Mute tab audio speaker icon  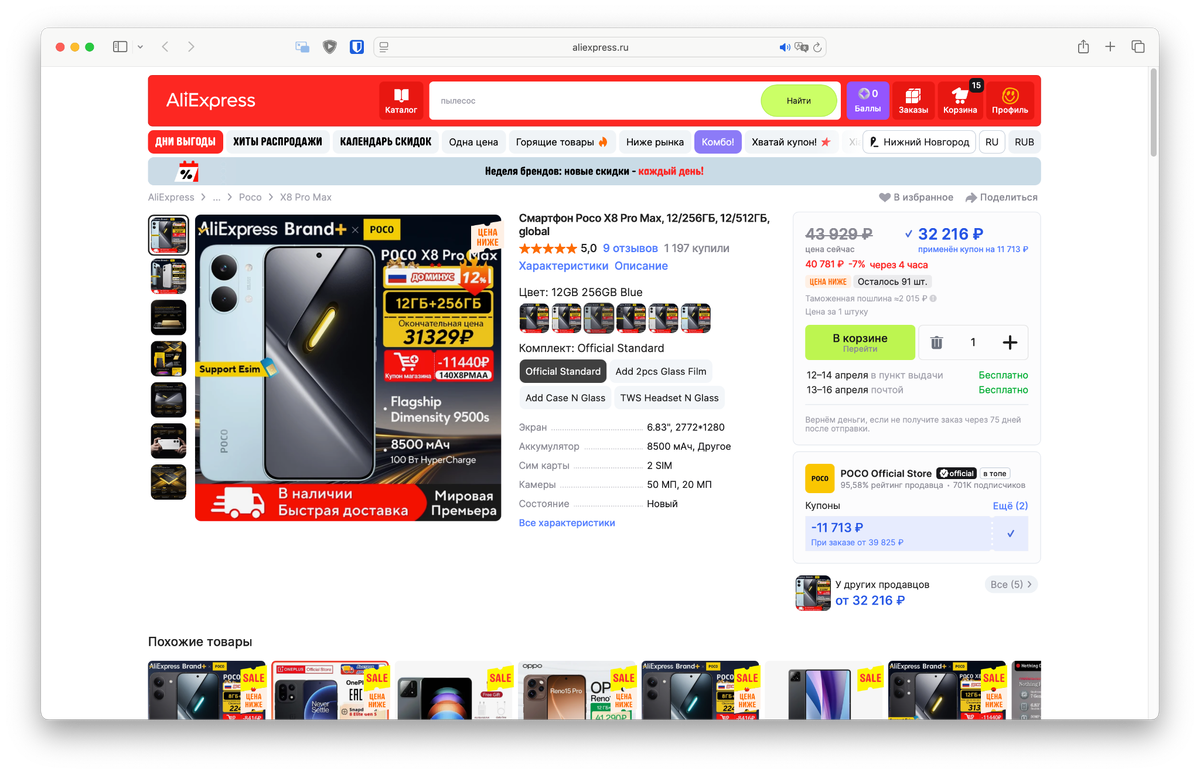point(785,47)
